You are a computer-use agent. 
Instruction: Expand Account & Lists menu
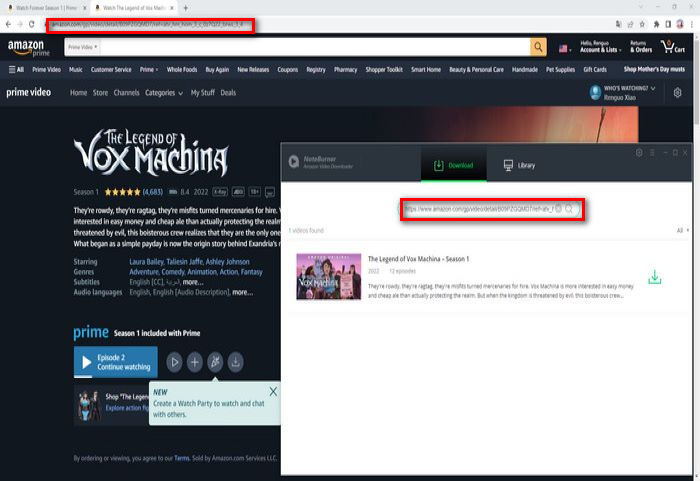tap(600, 46)
